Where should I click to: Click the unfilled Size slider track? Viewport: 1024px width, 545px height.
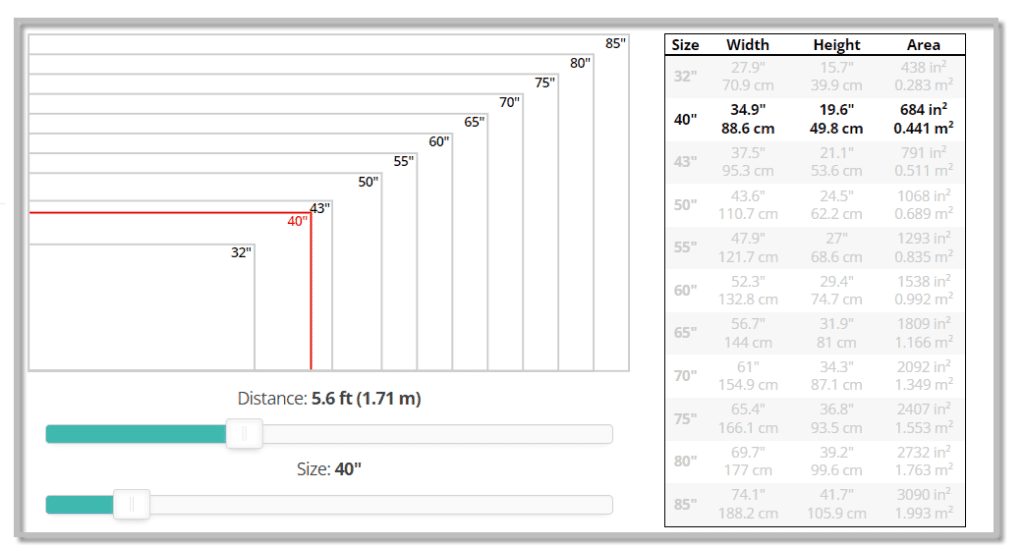click(380, 504)
